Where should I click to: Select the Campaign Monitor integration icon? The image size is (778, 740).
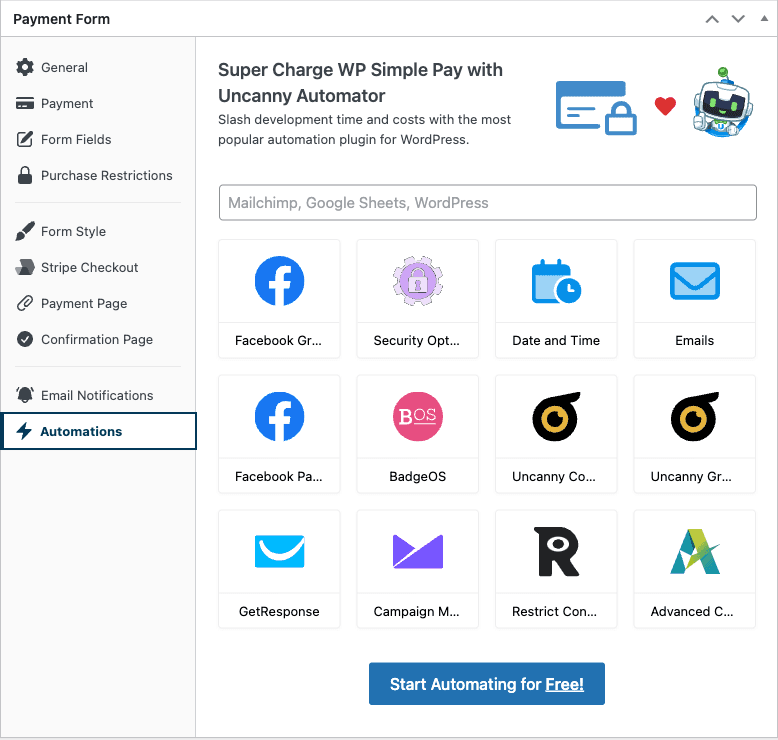point(418,551)
